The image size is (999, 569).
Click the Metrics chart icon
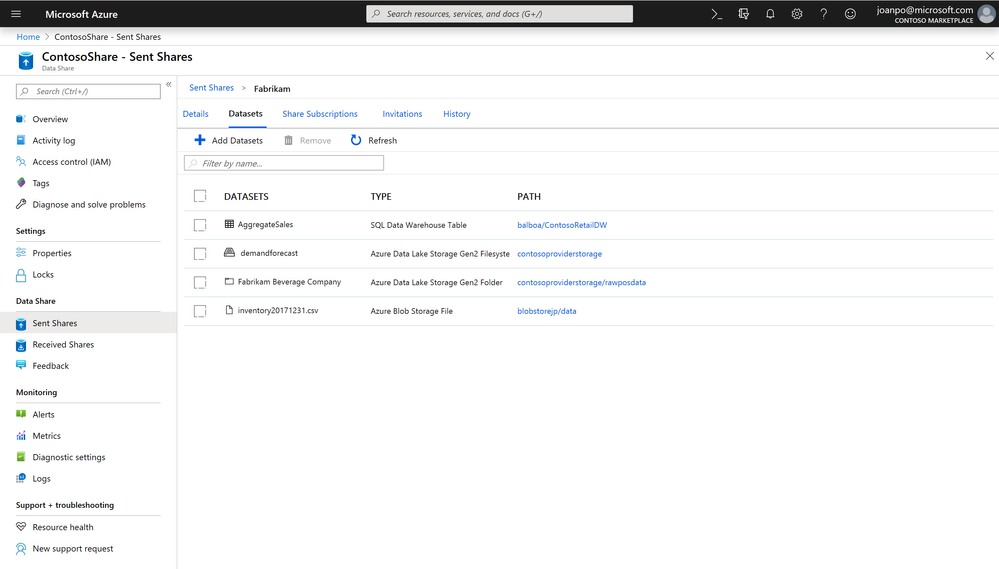21,436
